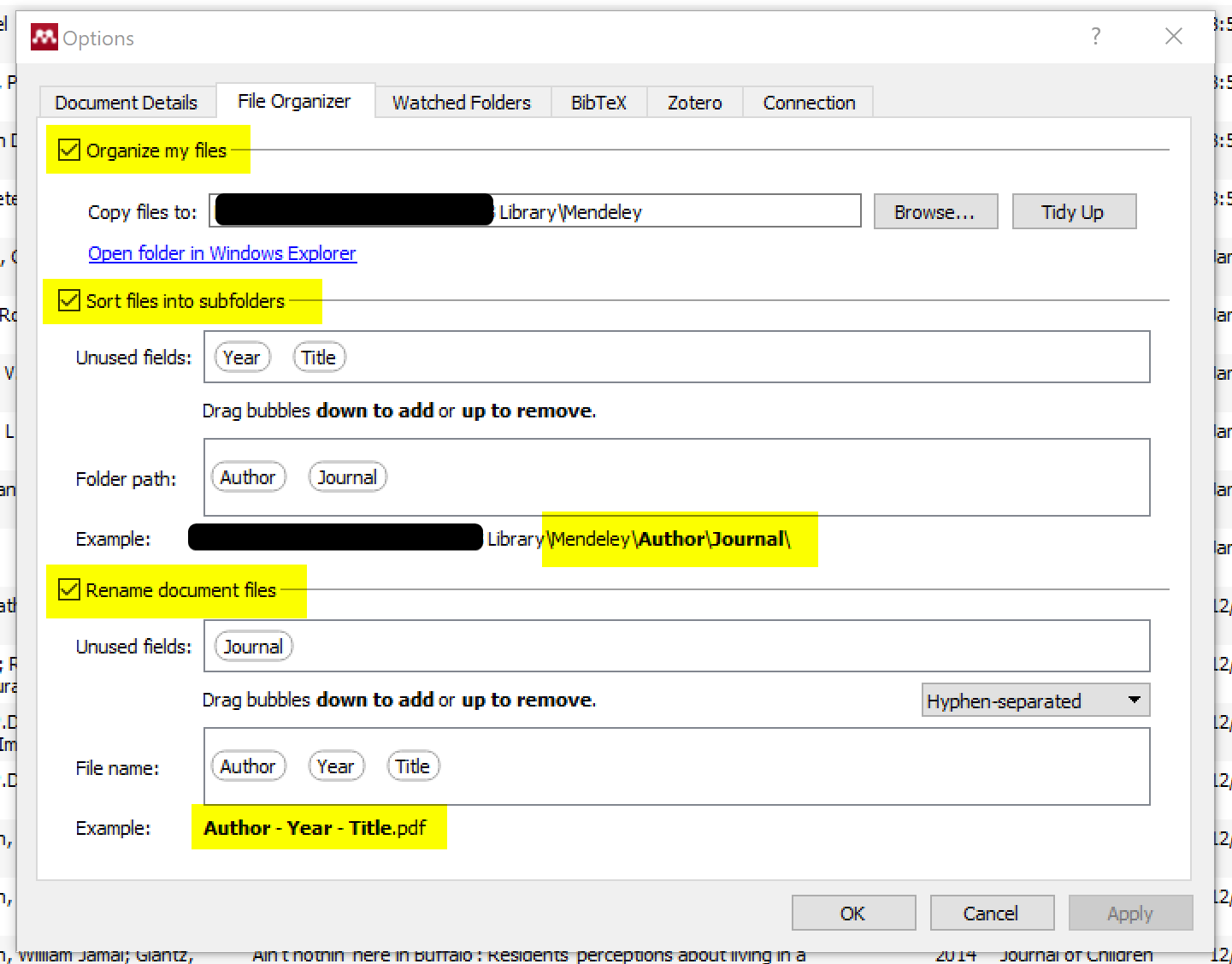
Task: Select the Author bubble in Folder path
Action: 248,476
